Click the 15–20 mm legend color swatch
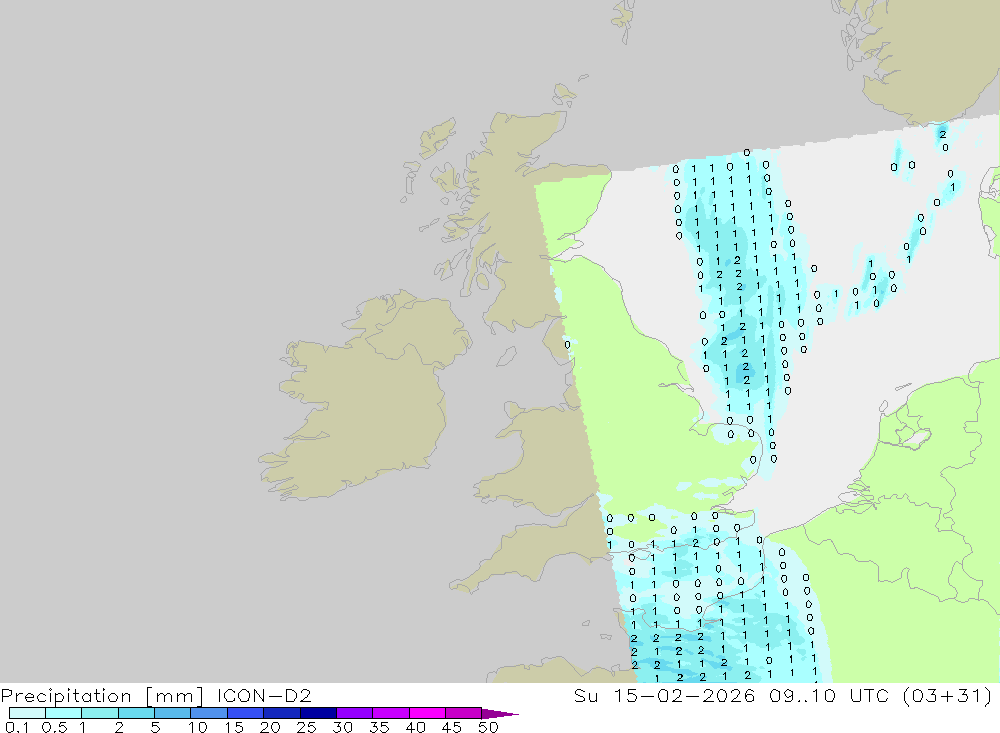The image size is (1000, 733). pos(246,713)
